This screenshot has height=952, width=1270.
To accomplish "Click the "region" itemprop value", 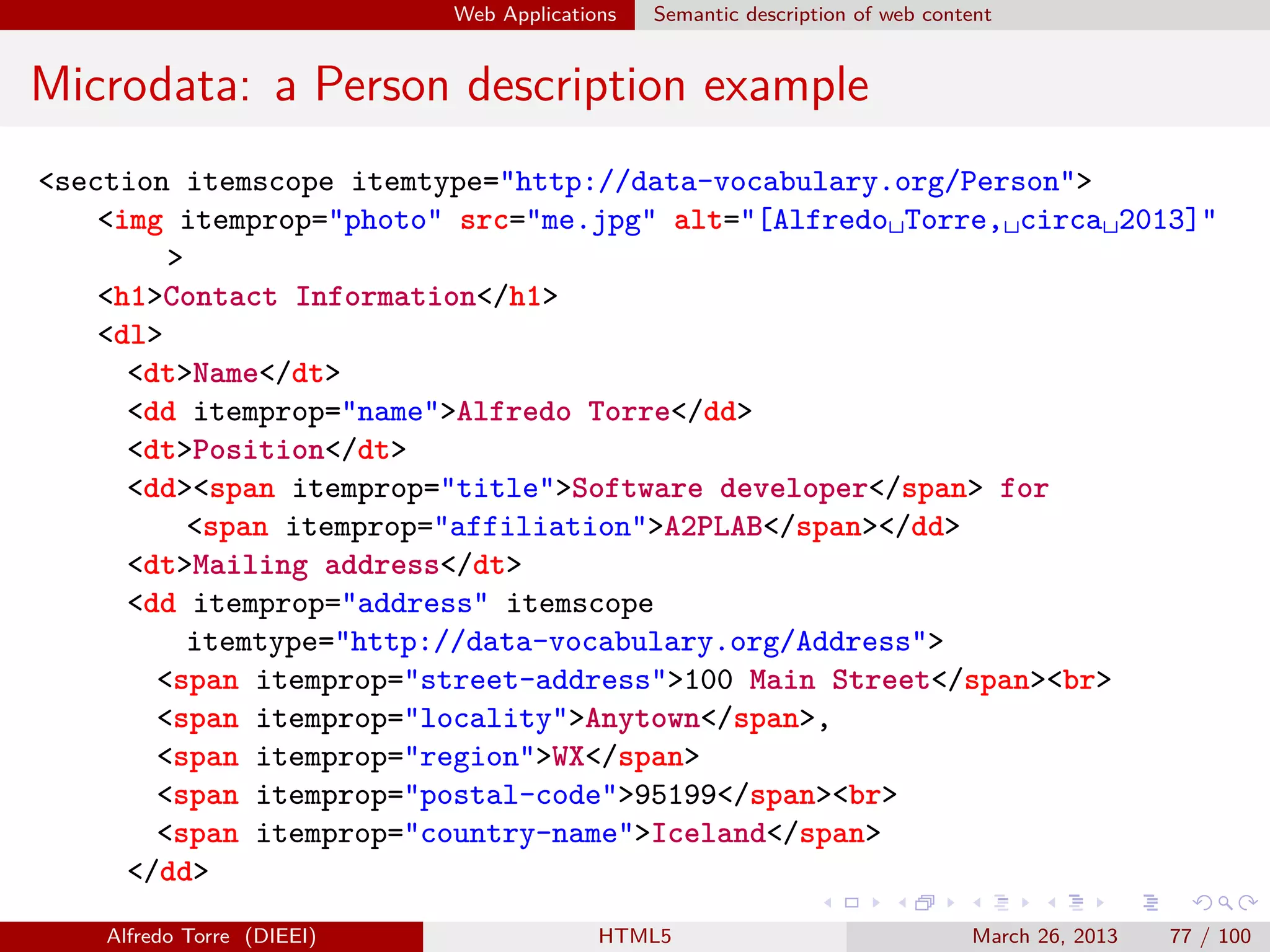I will pyautogui.click(x=469, y=757).
